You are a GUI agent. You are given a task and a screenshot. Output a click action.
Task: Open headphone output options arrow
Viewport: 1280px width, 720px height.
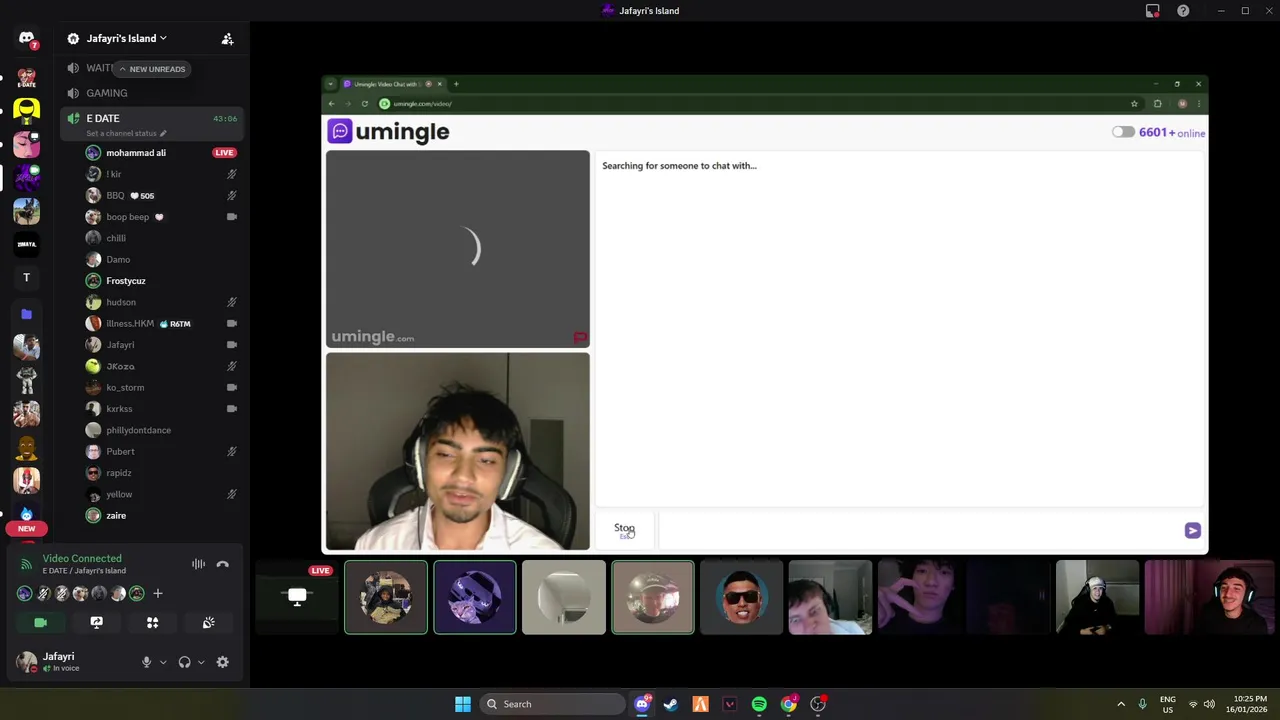201,662
